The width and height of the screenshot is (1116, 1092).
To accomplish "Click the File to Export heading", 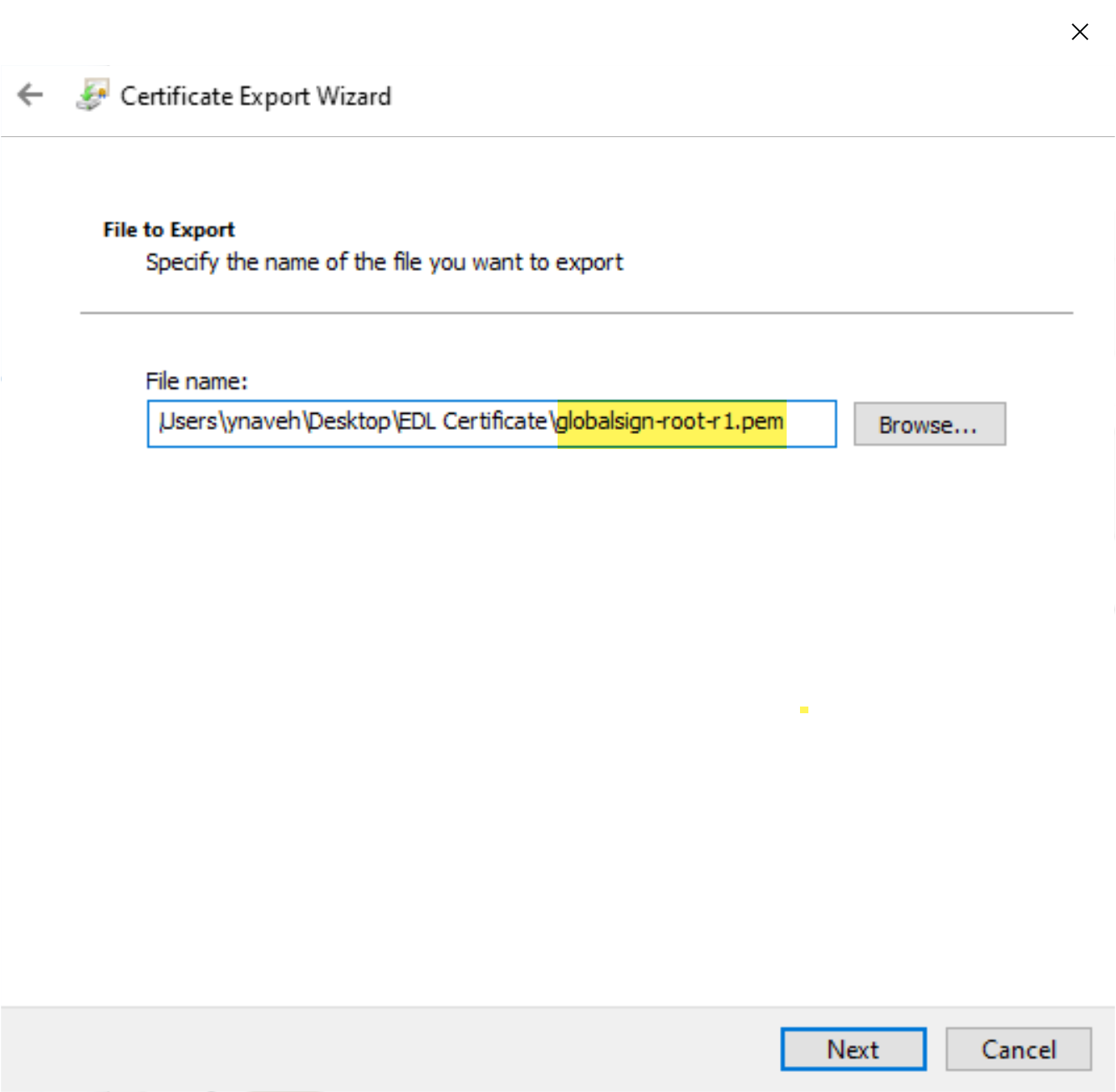I will (167, 229).
